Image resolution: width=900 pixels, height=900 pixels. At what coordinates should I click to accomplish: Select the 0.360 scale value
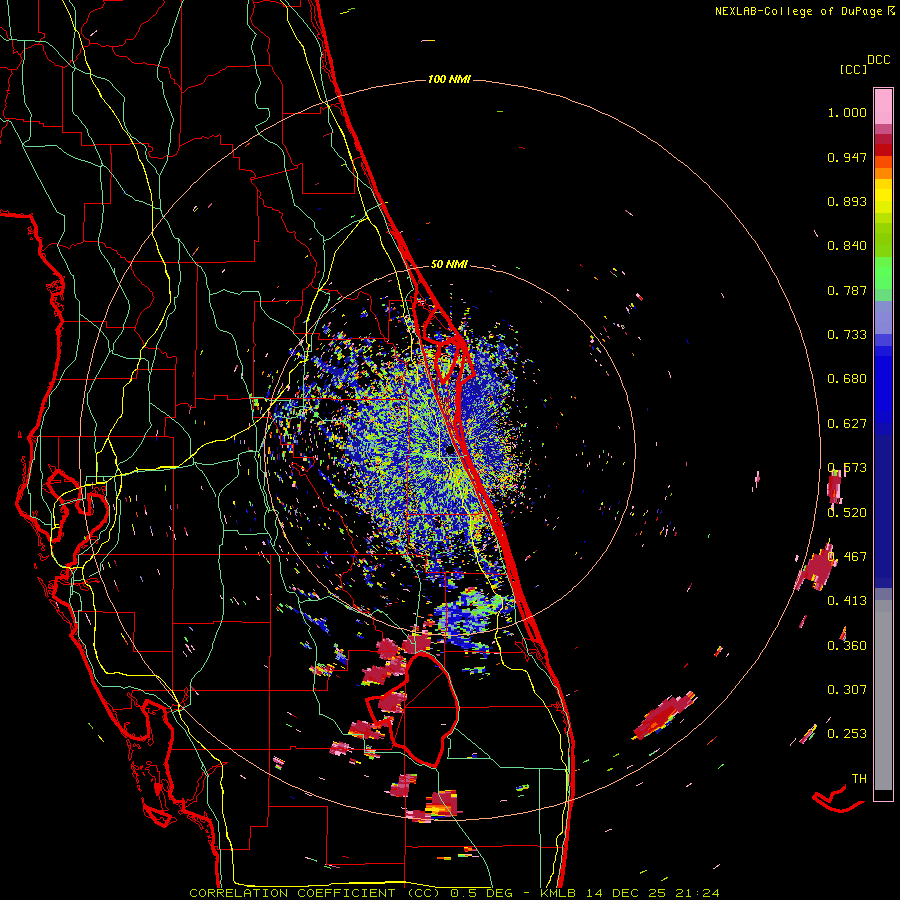pyautogui.click(x=847, y=646)
